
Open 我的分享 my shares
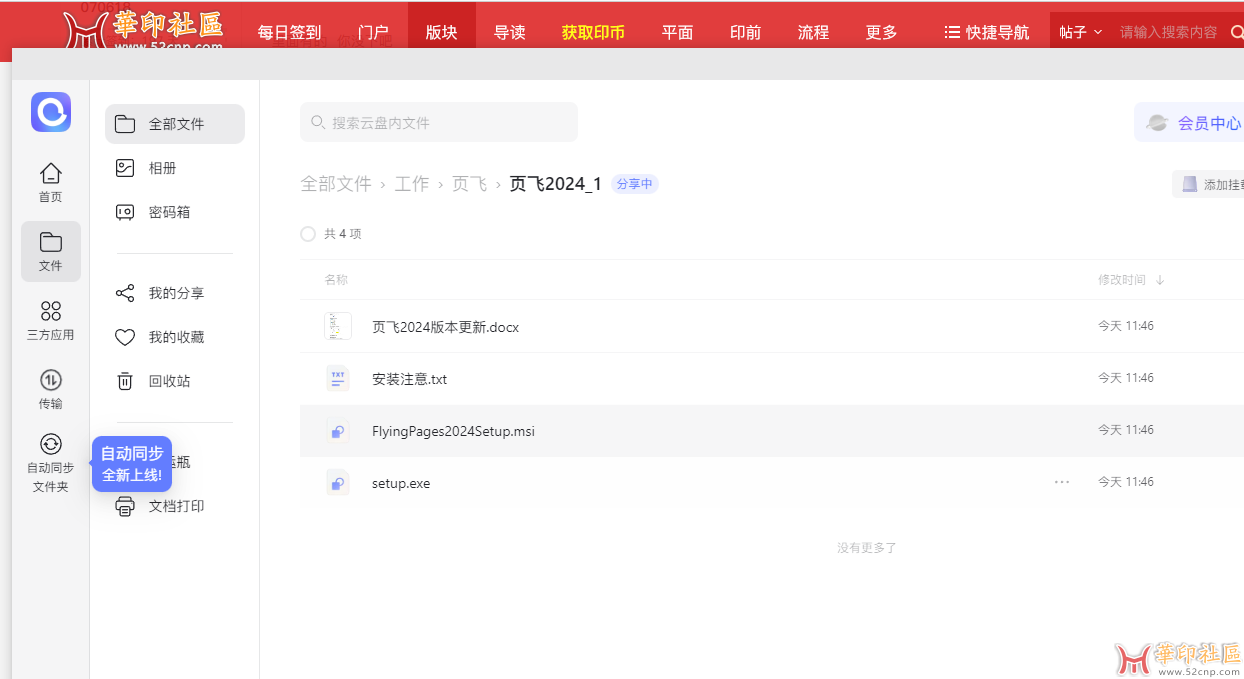[x=175, y=293]
